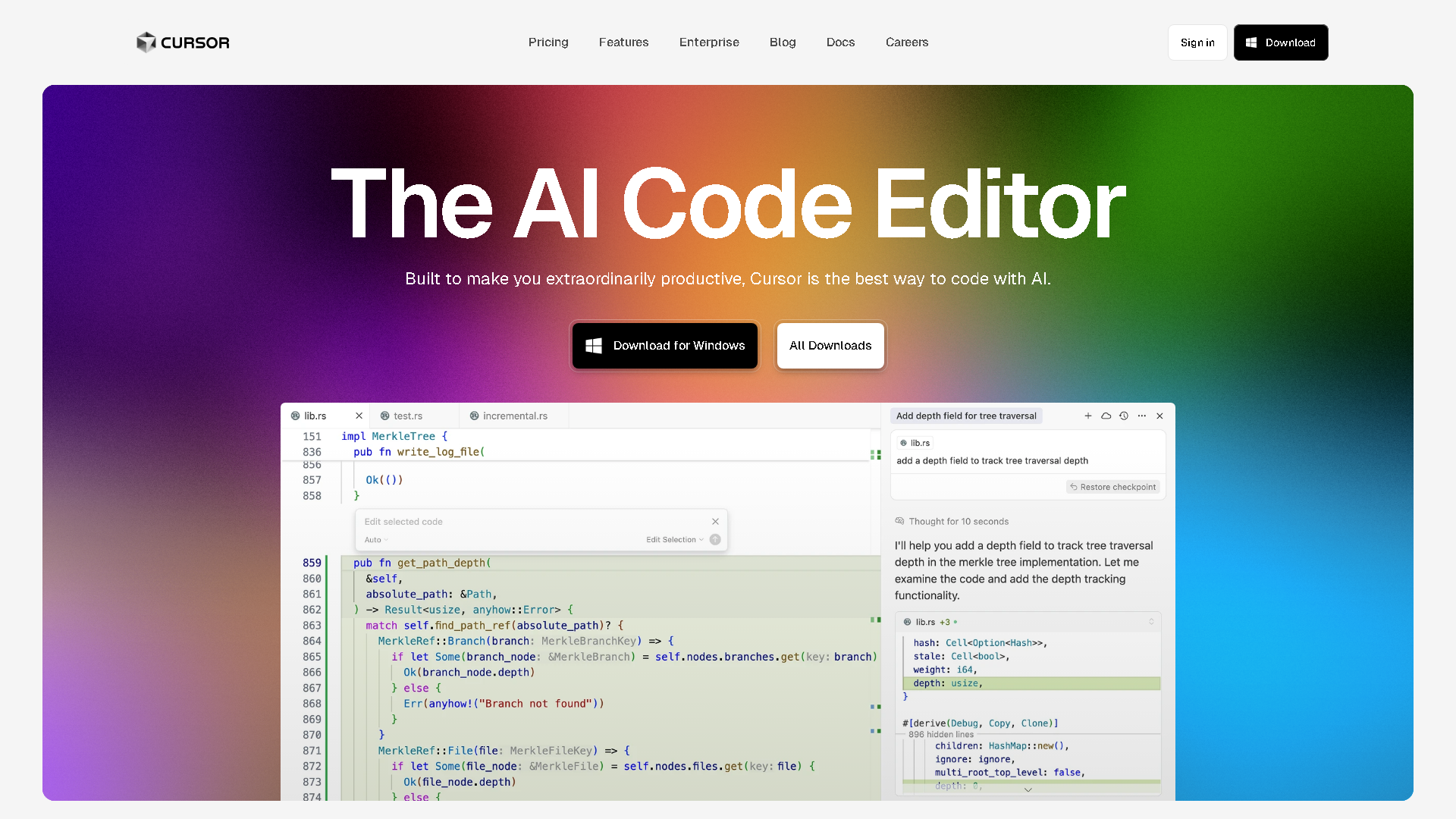Open a new chat with the plus icon
1456x819 pixels.
pos(1088,416)
